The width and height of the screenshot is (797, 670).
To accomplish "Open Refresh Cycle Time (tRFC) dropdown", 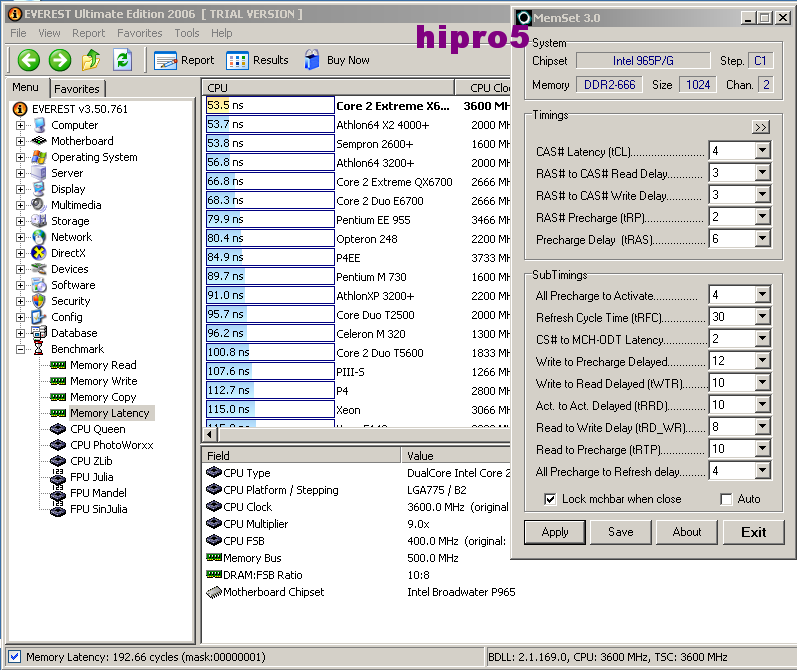I will click(762, 317).
